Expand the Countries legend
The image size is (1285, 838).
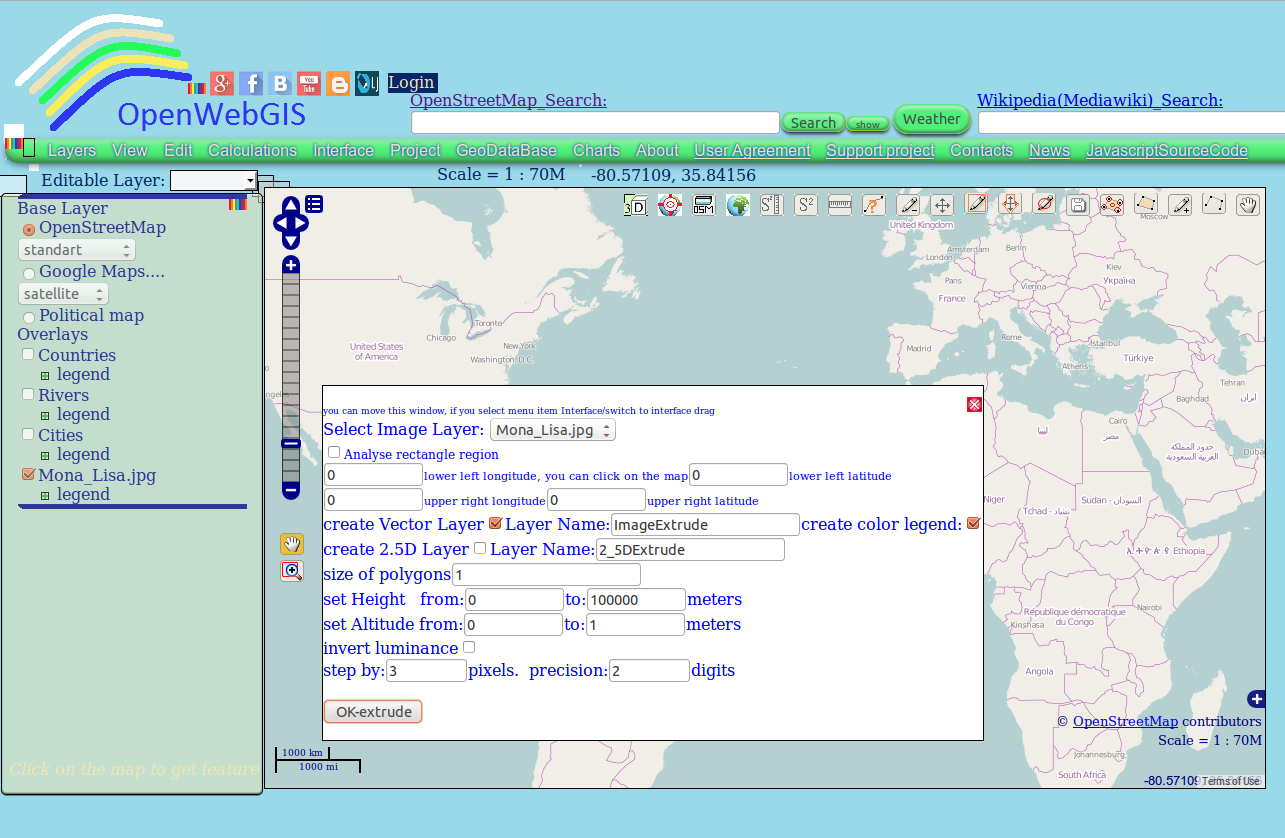coord(45,376)
